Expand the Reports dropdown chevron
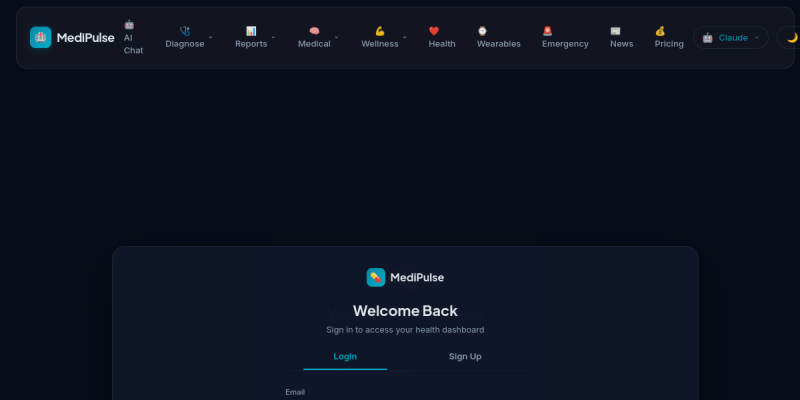 (x=273, y=37)
